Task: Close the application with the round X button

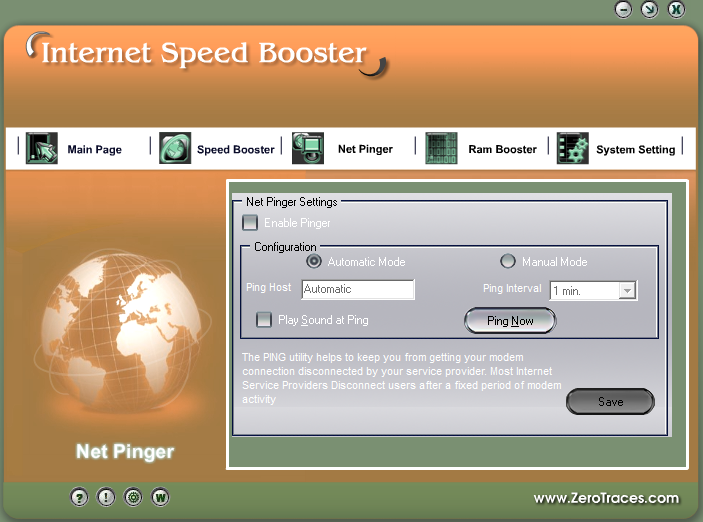Action: pos(677,9)
